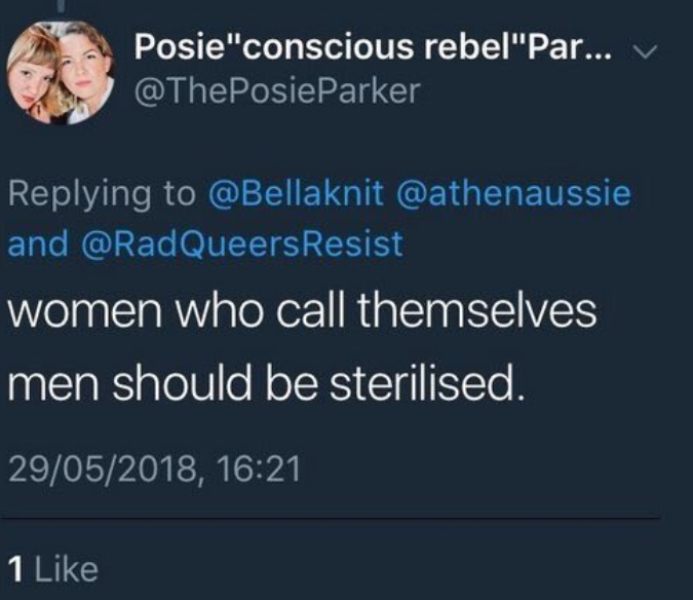The width and height of the screenshot is (693, 600).
Task: Click the like count number "1"
Action: pyautogui.click(x=14, y=569)
